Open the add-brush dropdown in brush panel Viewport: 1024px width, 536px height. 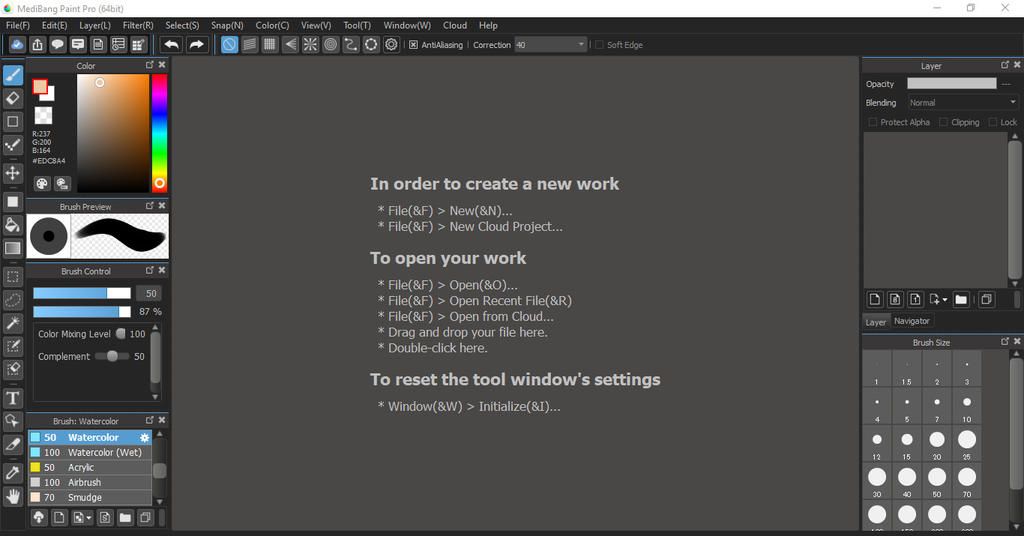[x=89, y=518]
